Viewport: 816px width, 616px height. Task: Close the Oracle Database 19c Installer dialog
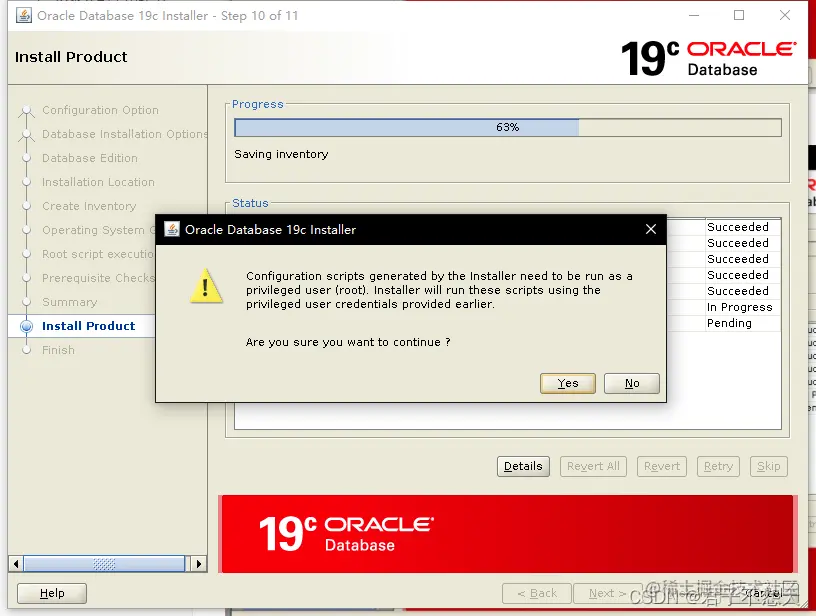coord(651,229)
